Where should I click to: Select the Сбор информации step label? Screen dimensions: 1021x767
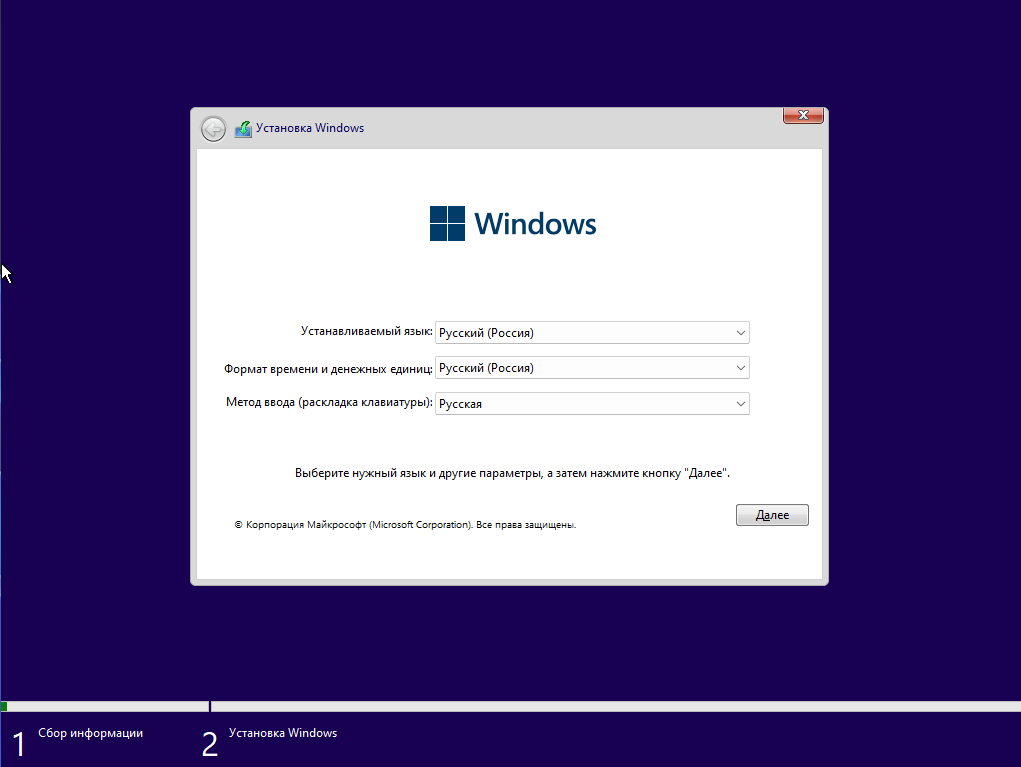91,733
